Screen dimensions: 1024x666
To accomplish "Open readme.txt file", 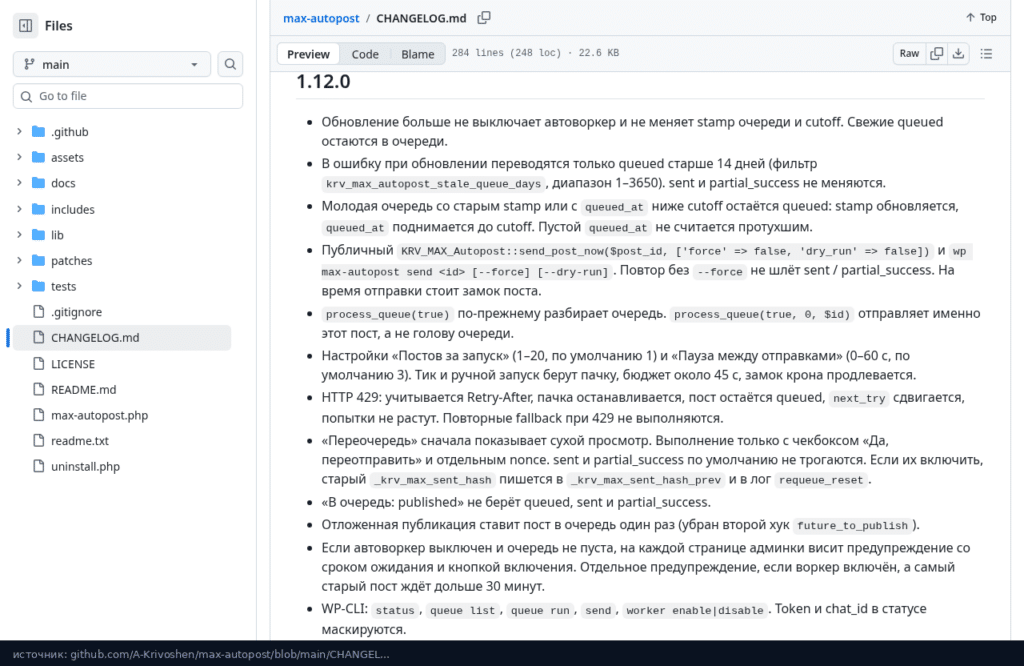I will pyautogui.click(x=80, y=441).
